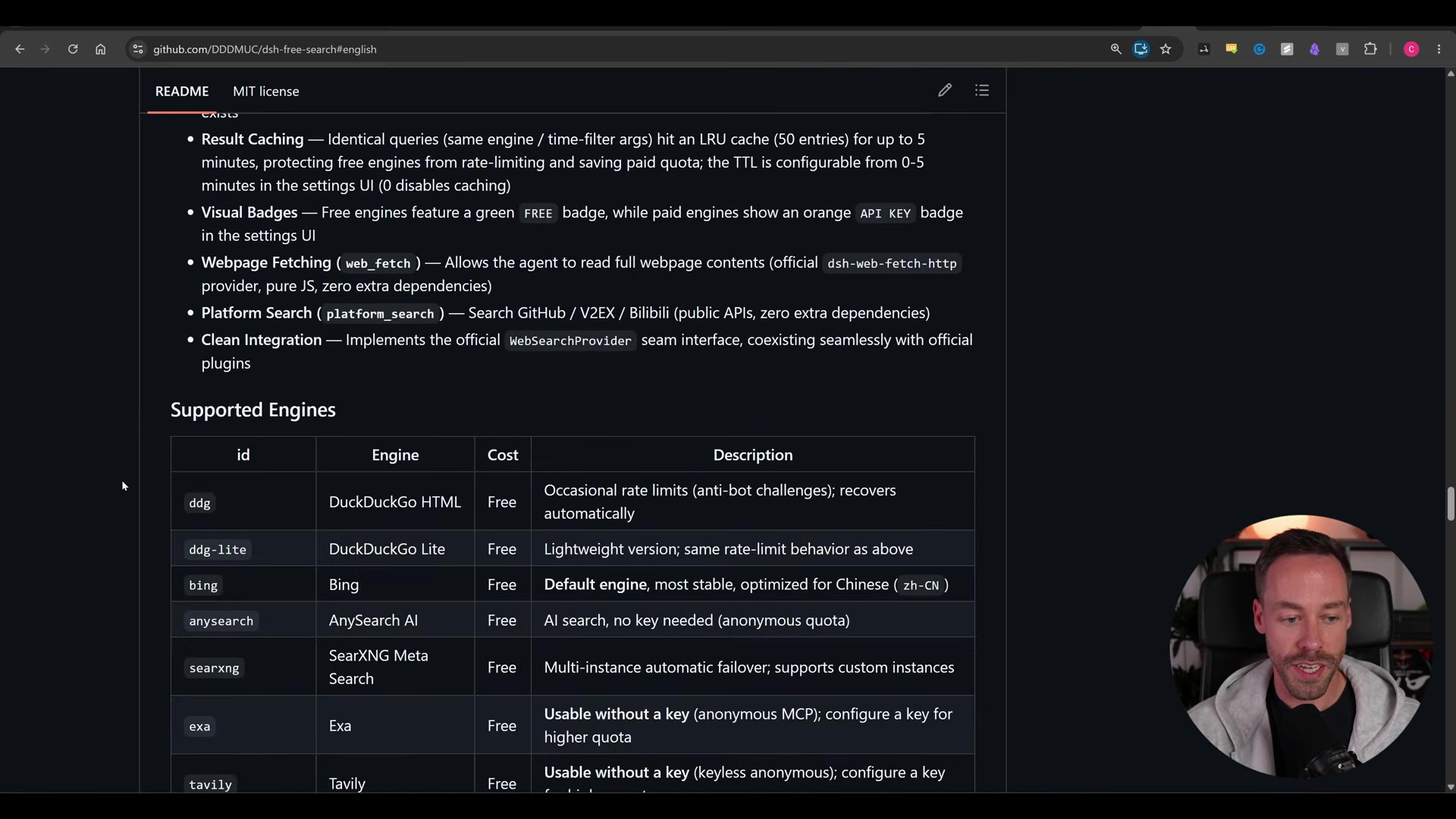Click the DuckDuckGo HTML engine cell
The height and width of the screenshot is (819, 1456).
(395, 501)
